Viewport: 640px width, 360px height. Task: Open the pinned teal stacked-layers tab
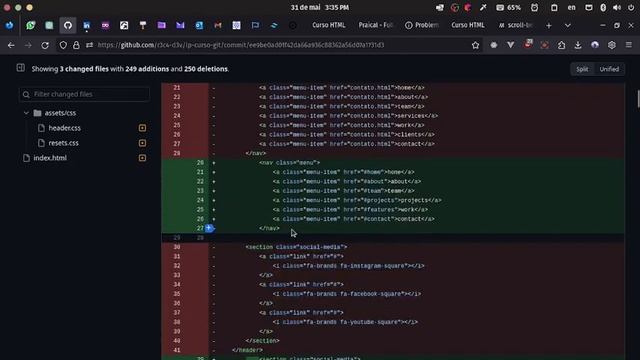[x=274, y=25]
